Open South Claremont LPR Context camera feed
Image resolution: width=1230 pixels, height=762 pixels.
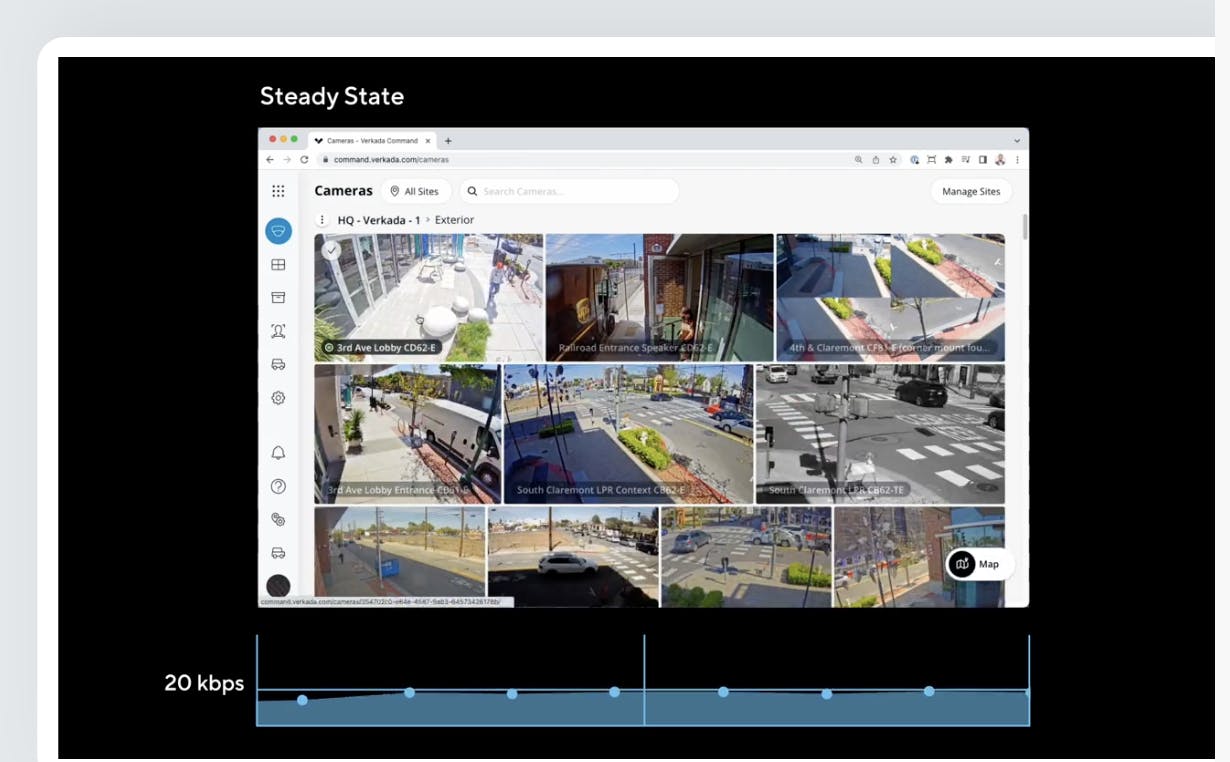point(628,433)
